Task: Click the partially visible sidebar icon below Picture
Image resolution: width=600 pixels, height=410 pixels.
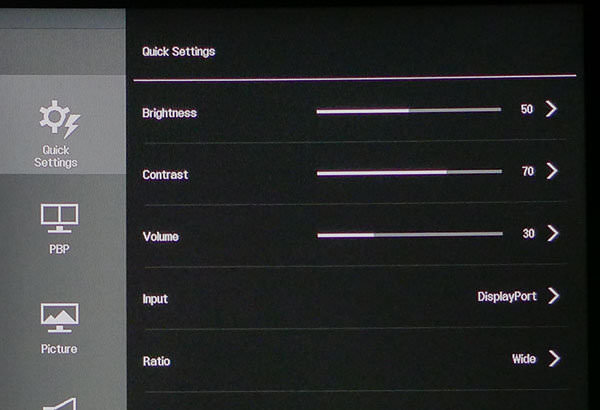Action: (x=60, y=402)
